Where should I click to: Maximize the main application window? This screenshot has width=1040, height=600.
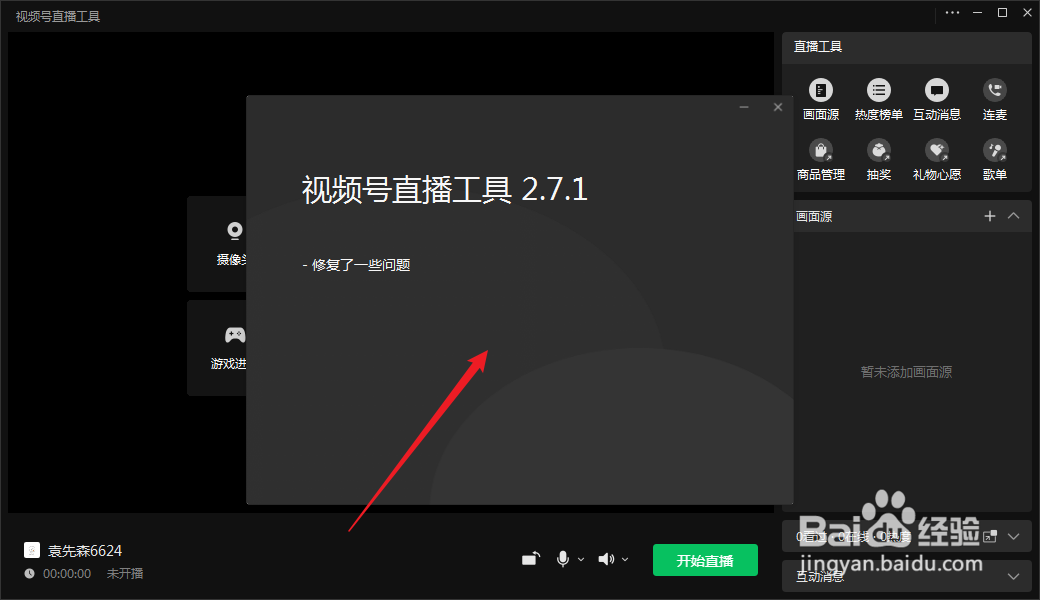pyautogui.click(x=1002, y=13)
